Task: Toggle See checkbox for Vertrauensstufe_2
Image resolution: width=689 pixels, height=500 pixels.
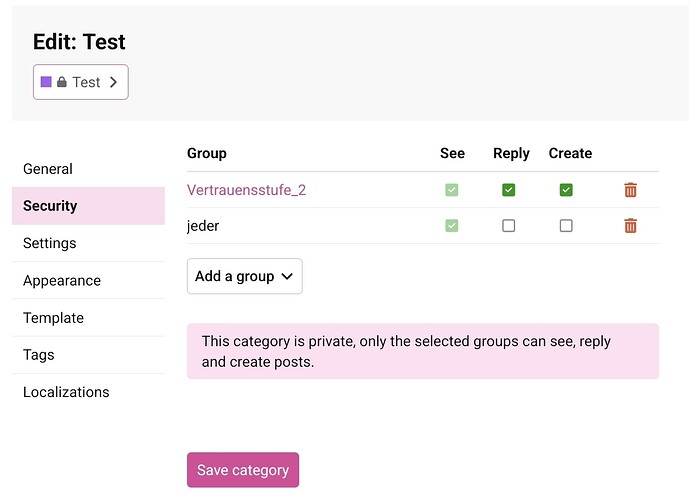Action: (x=451, y=190)
